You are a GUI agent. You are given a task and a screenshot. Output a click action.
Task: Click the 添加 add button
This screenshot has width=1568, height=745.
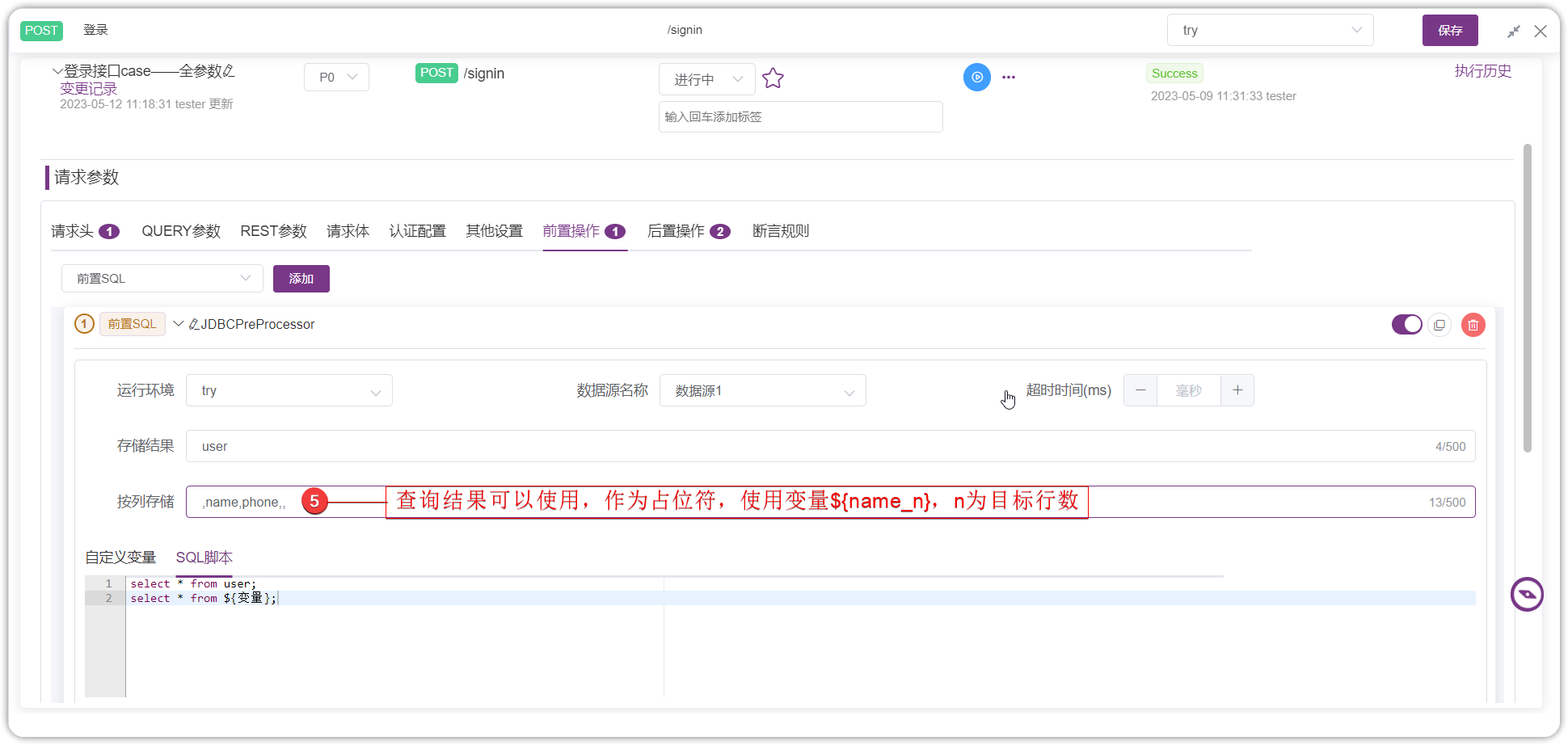point(301,279)
